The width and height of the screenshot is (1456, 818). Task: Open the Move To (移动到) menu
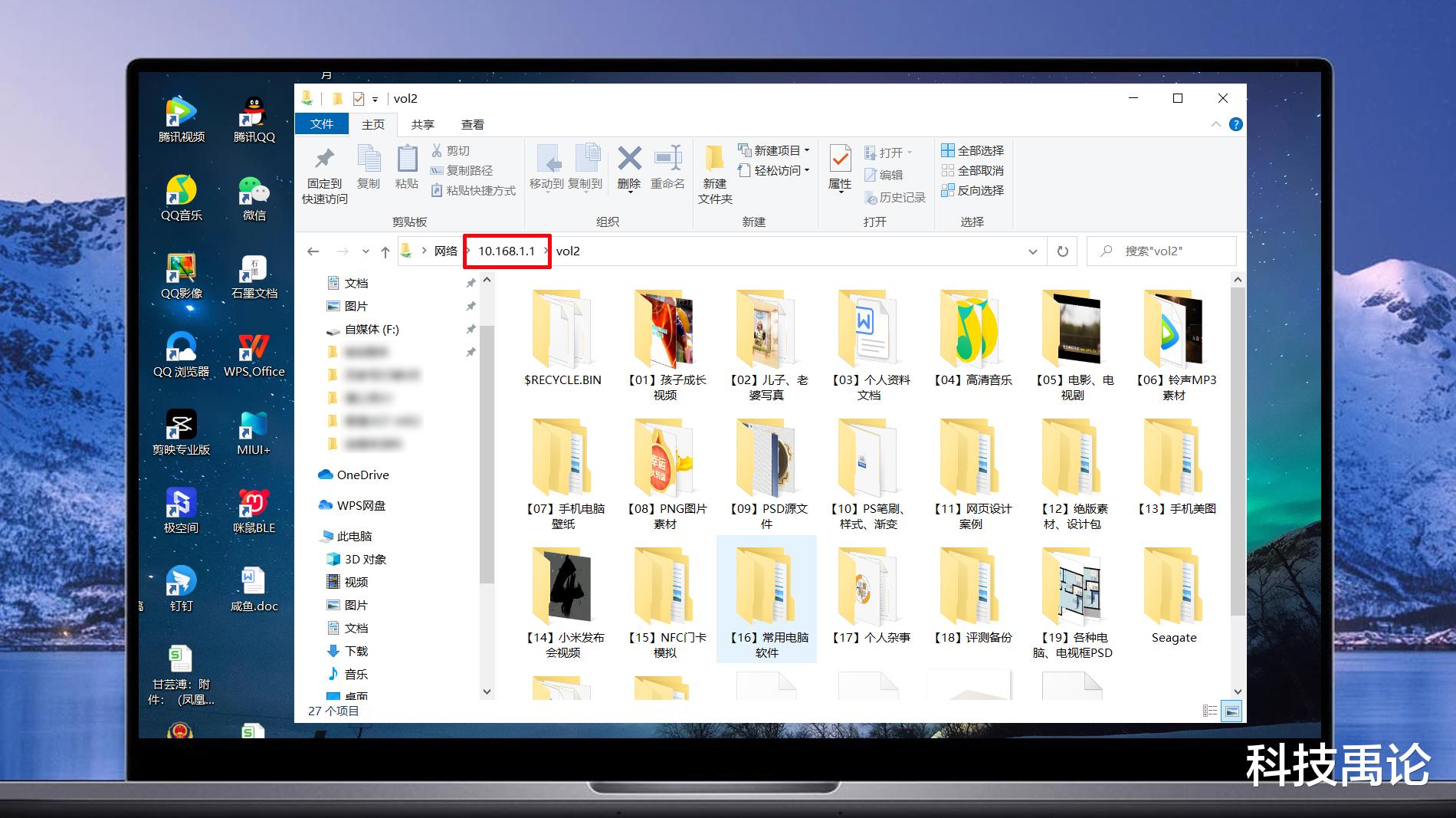click(546, 167)
